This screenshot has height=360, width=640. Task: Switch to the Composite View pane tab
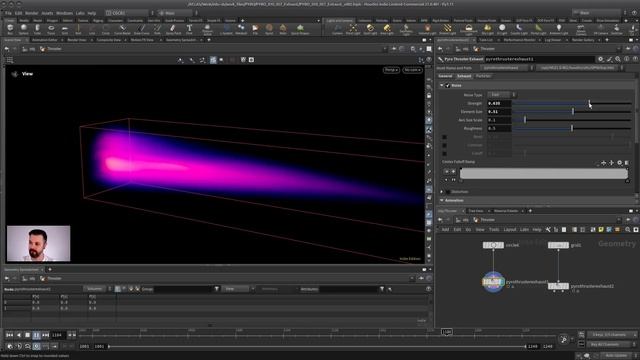click(x=109, y=40)
